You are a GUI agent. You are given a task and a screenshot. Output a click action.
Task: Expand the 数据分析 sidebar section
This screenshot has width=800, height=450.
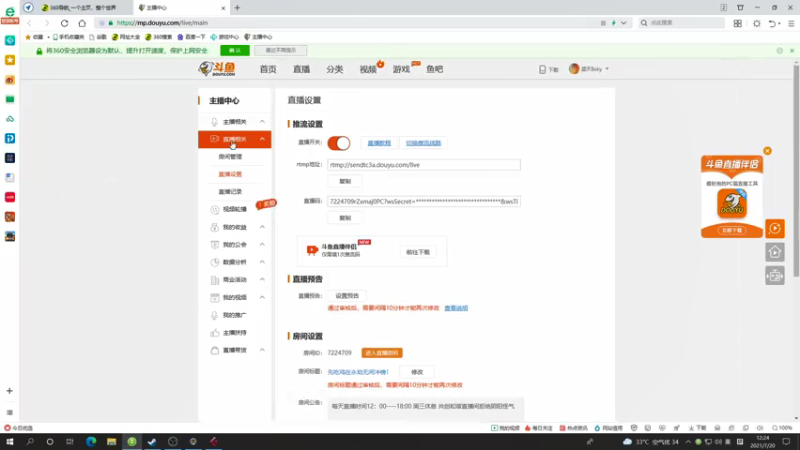pos(262,262)
